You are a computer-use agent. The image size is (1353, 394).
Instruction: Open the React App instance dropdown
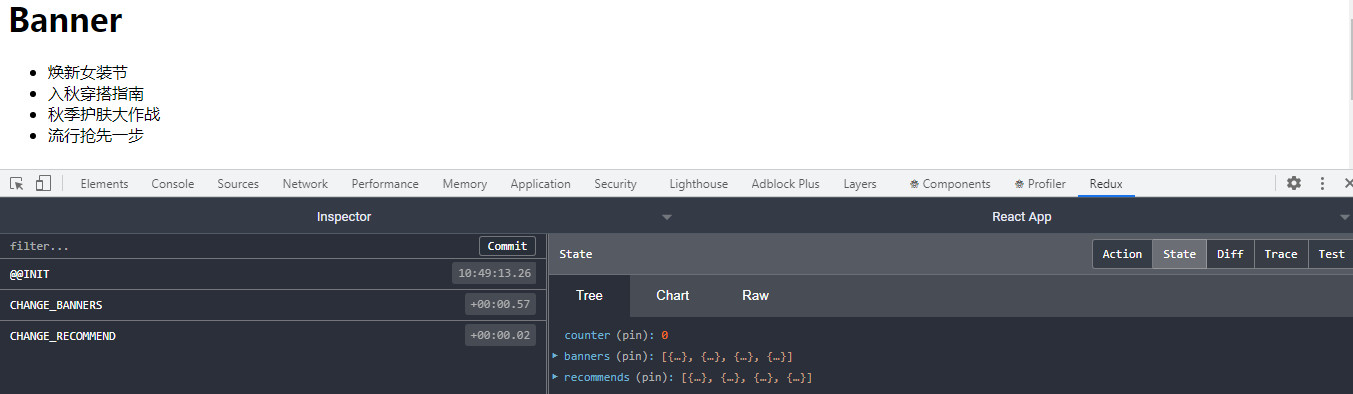click(1022, 216)
